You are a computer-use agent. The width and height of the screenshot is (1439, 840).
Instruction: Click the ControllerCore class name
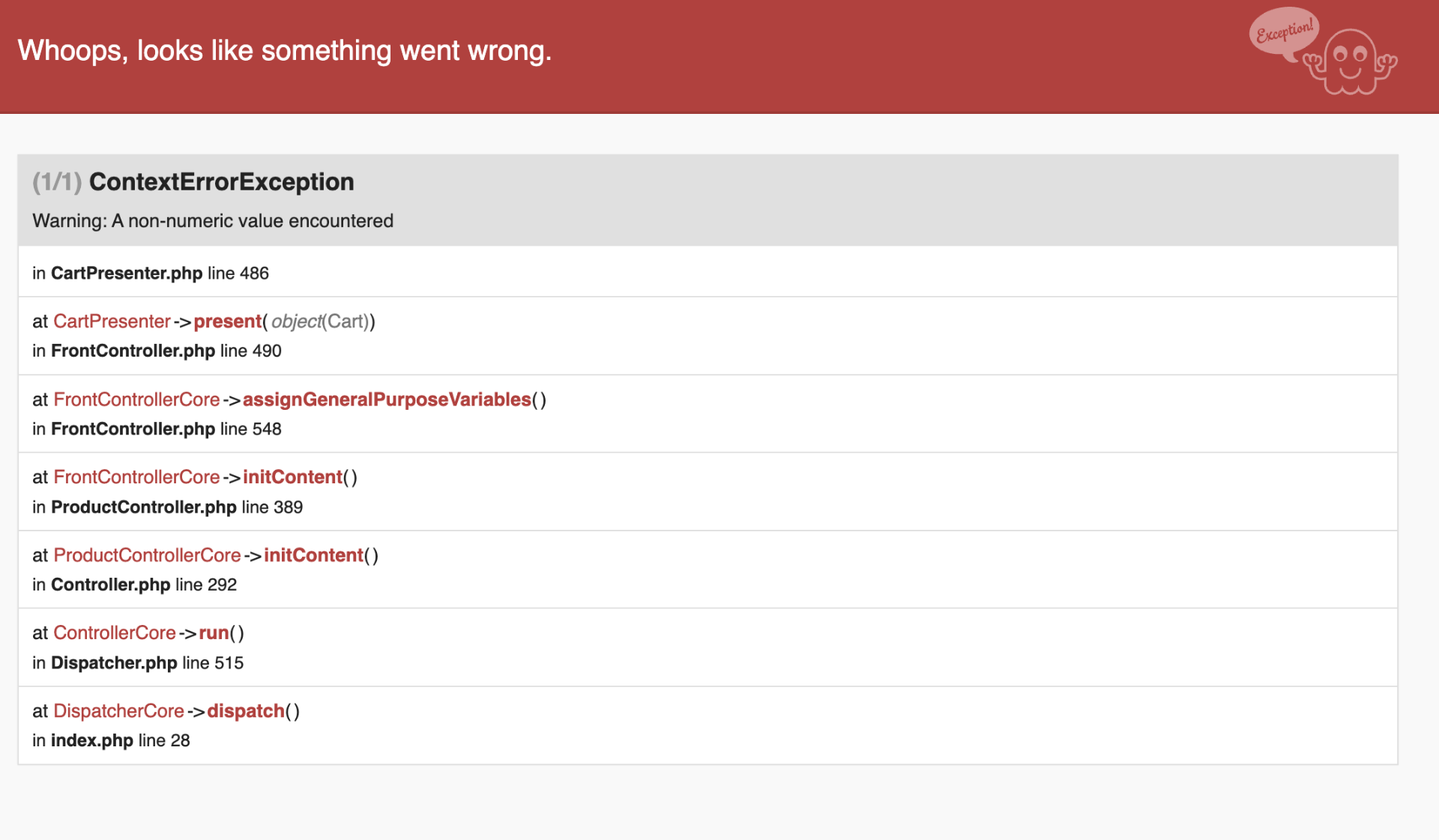coord(114,633)
